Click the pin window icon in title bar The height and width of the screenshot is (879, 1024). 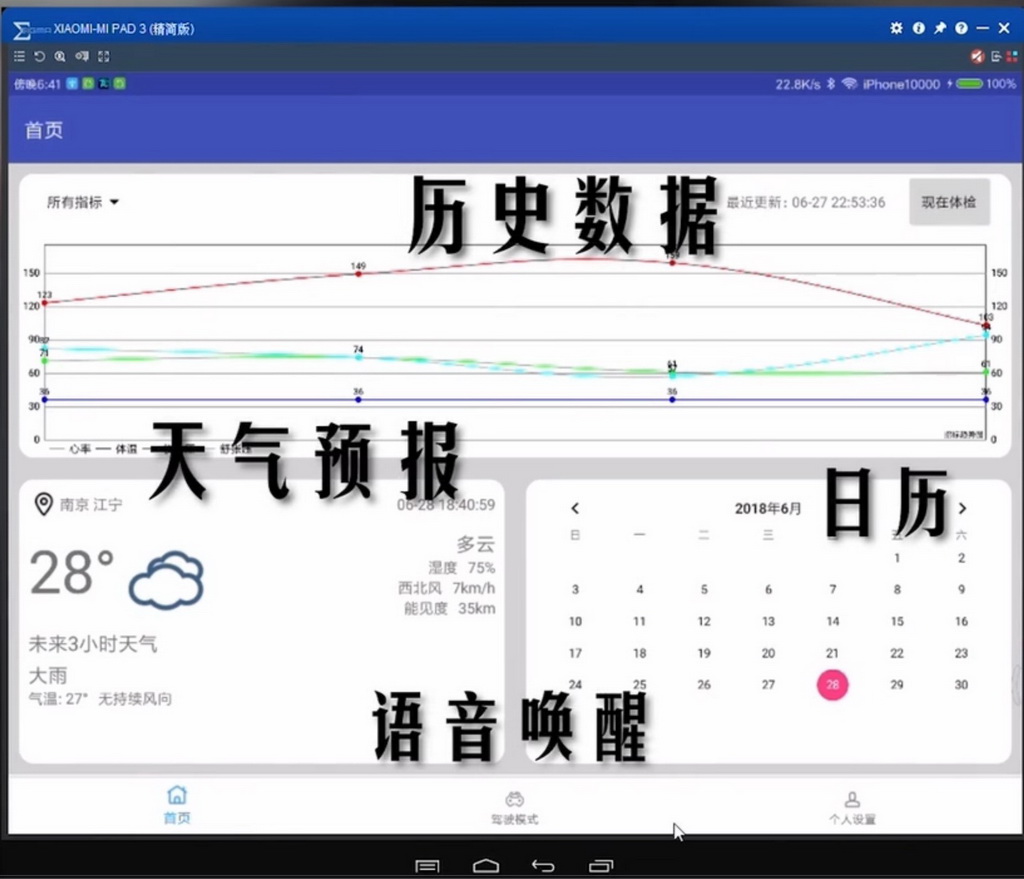tap(940, 28)
